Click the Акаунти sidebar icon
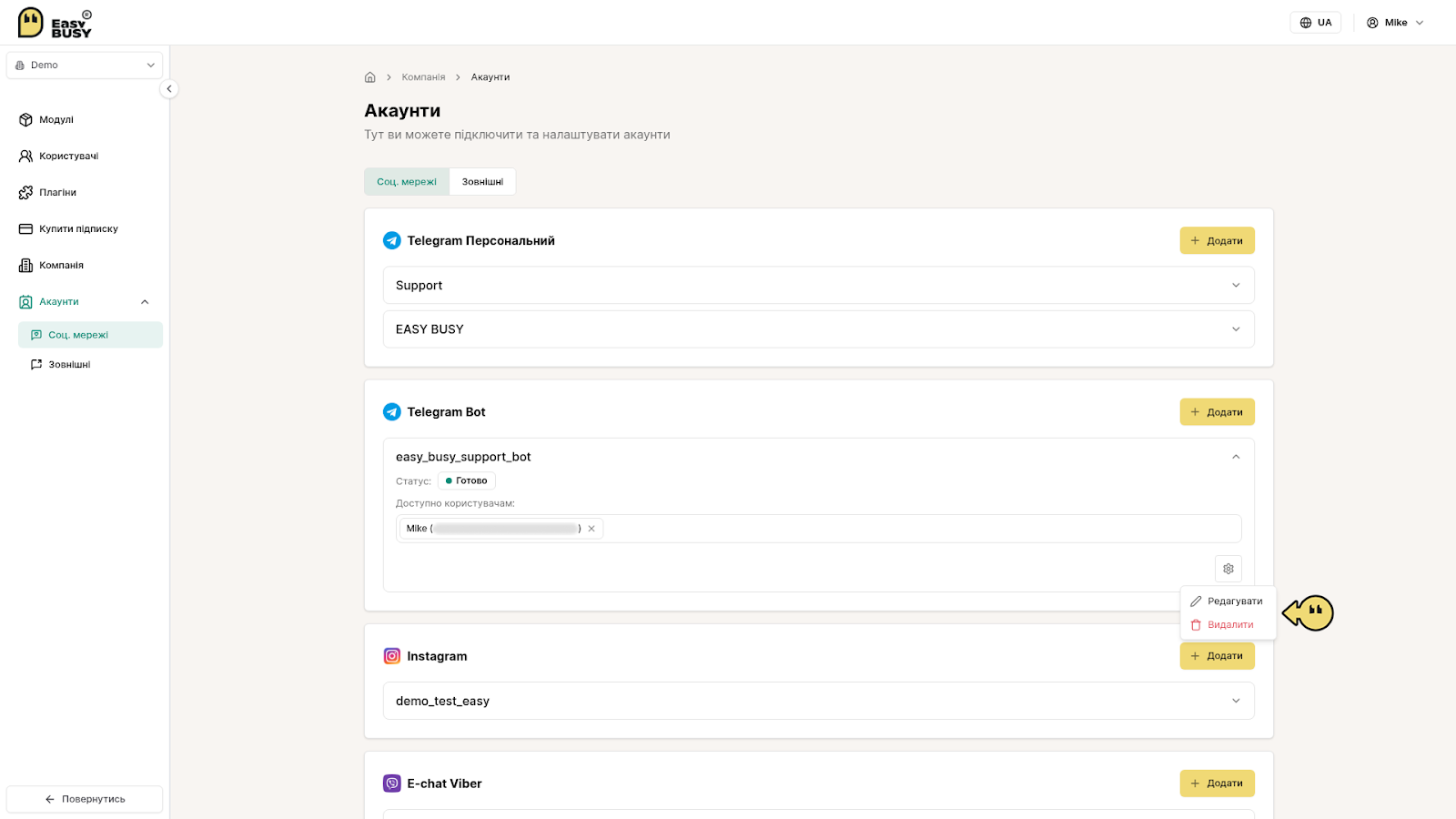This screenshot has height=819, width=1456. [25, 301]
